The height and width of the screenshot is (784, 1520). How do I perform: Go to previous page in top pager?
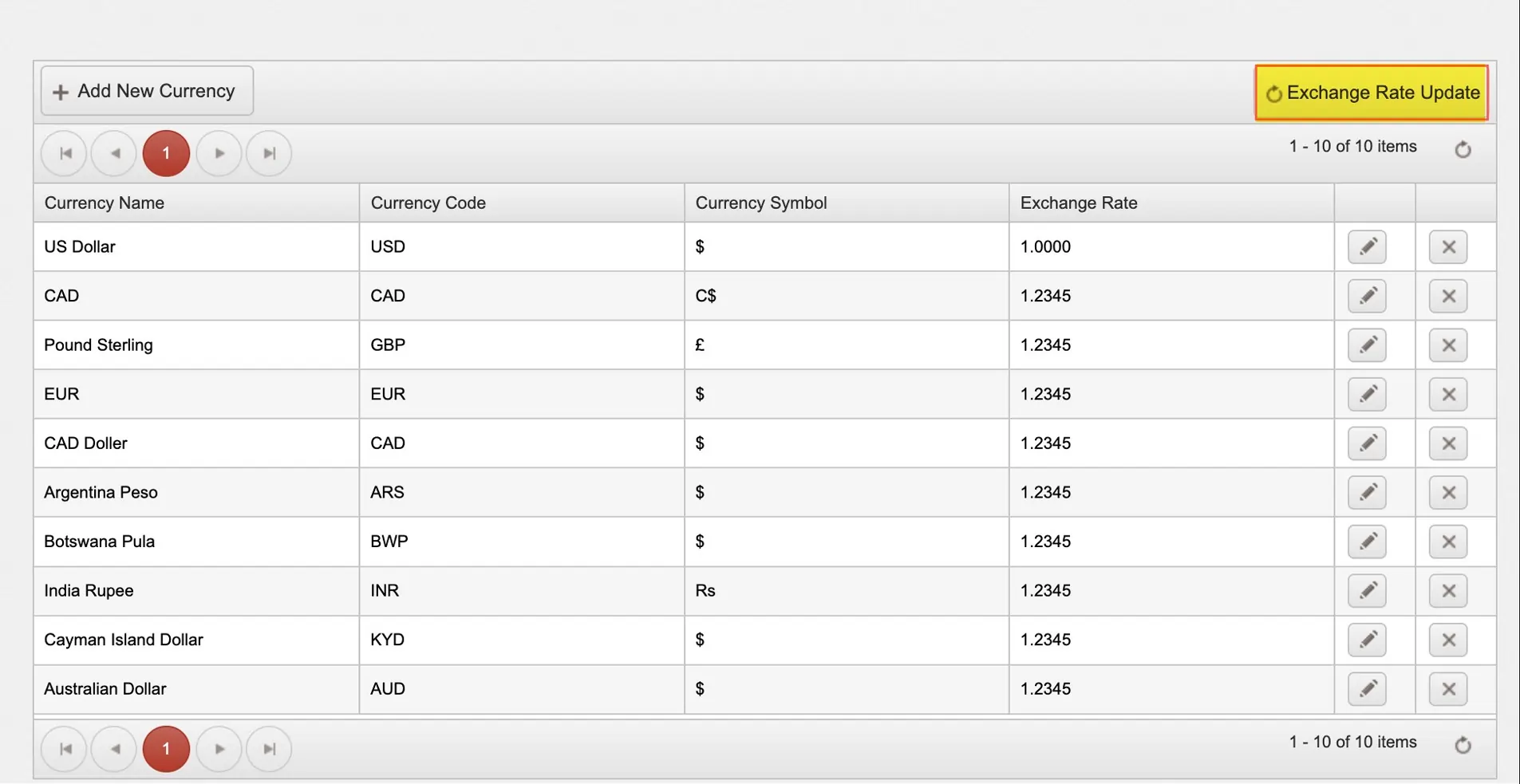tap(115, 153)
